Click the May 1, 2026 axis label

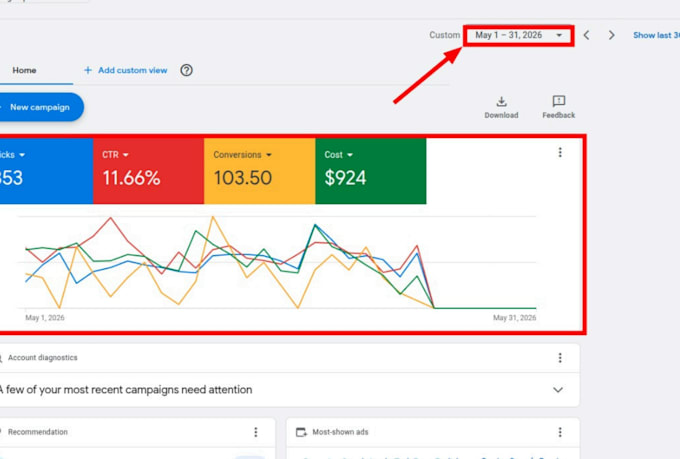pyautogui.click(x=45, y=318)
